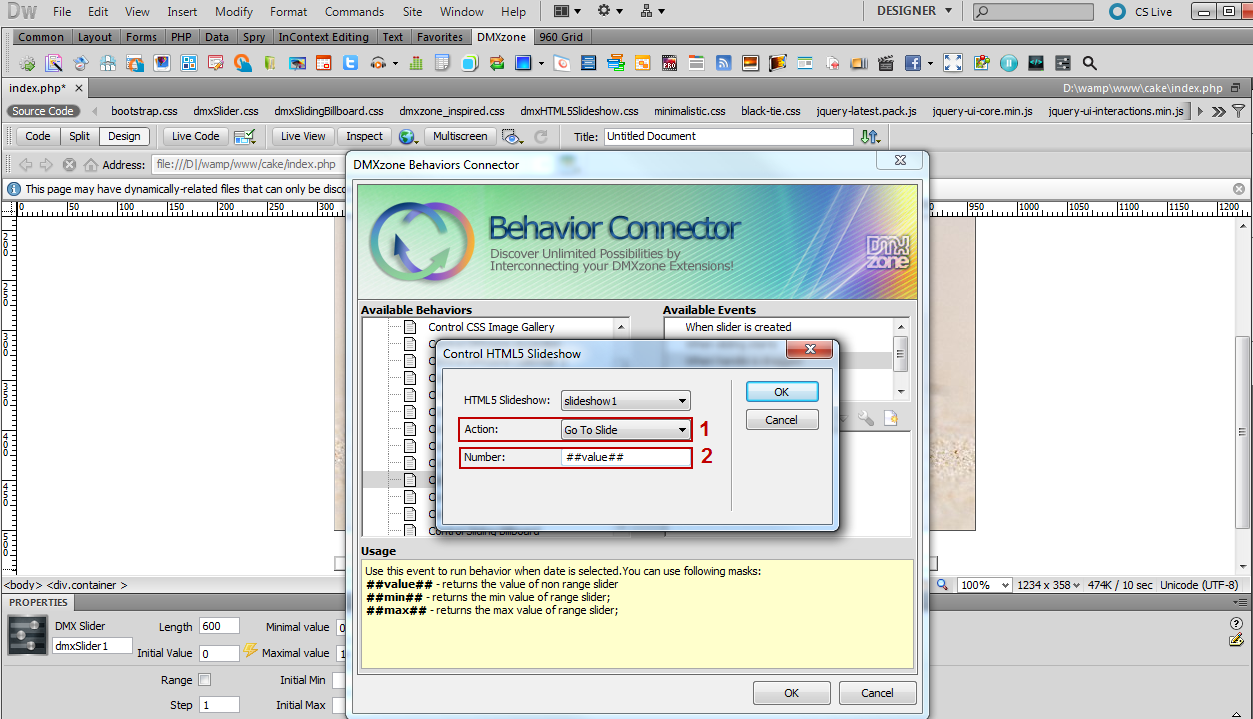Open the HTML5 Slideshow dropdown
This screenshot has width=1253, height=719.
tap(626, 401)
